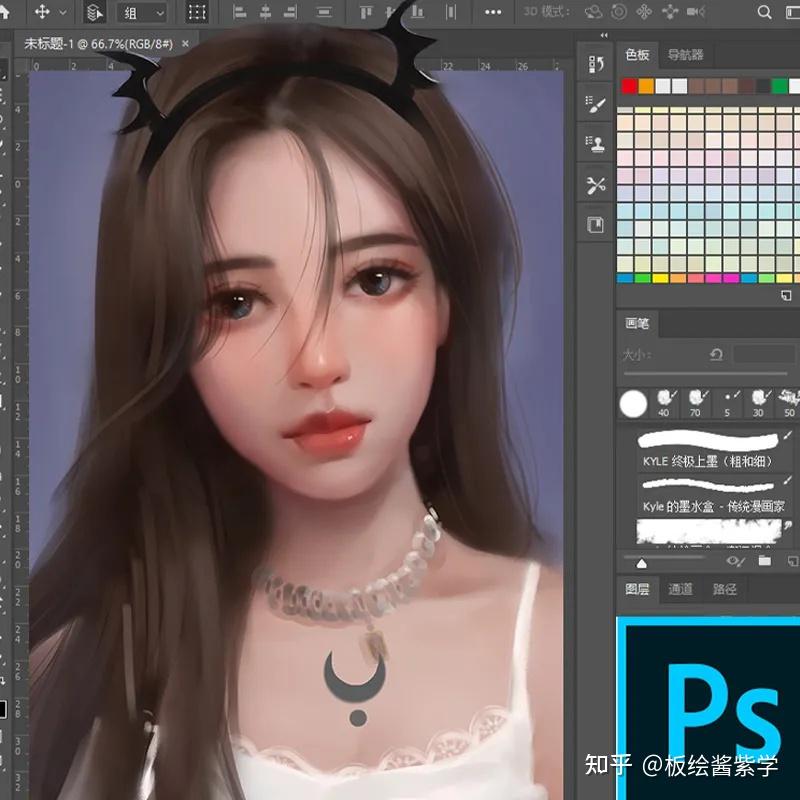Viewport: 800px width, 800px height.
Task: Select the plain round recent brush
Action: (633, 404)
